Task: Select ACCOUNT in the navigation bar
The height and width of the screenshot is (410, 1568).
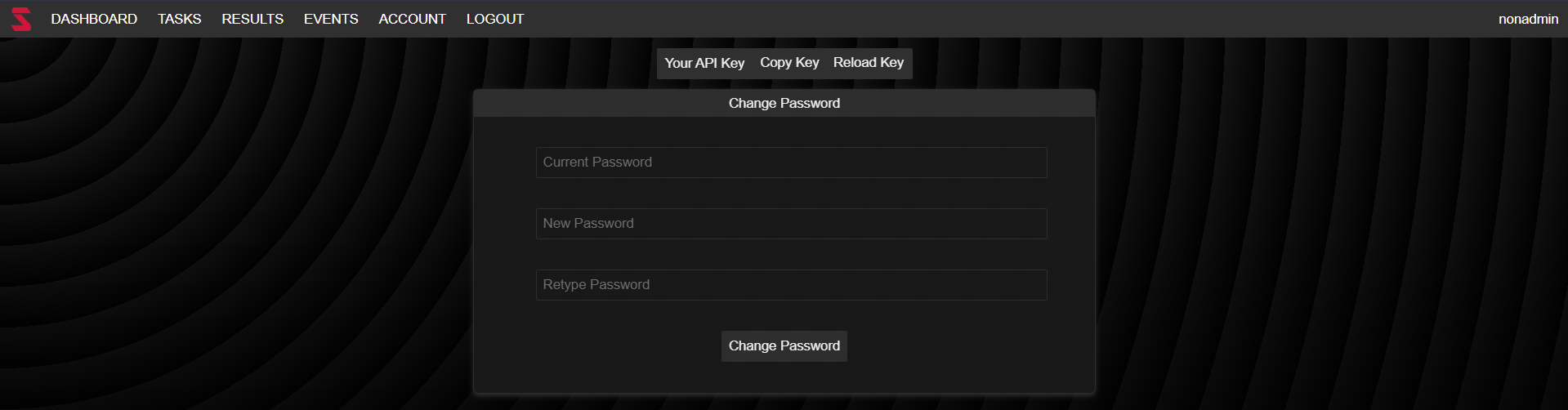Action: [x=412, y=19]
